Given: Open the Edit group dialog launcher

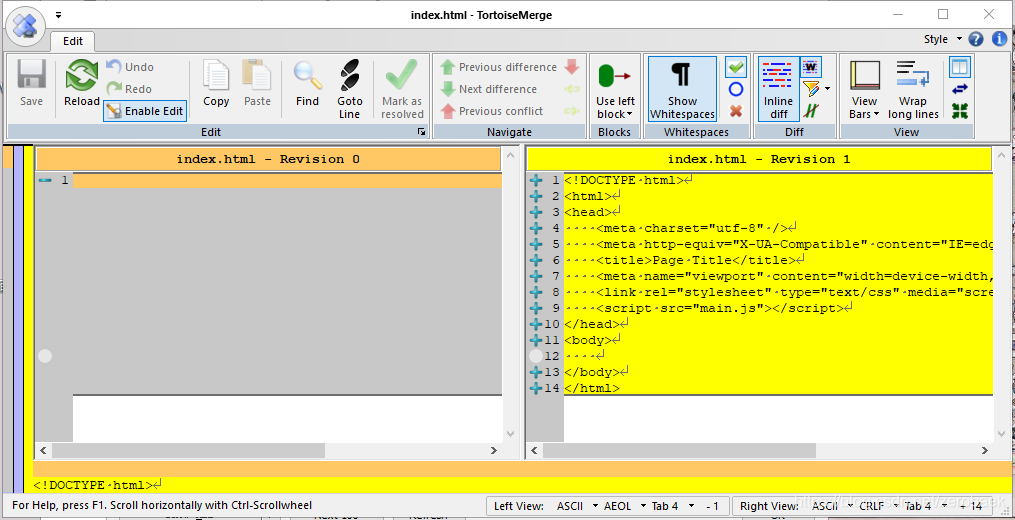Looking at the screenshot, I should pos(421,132).
